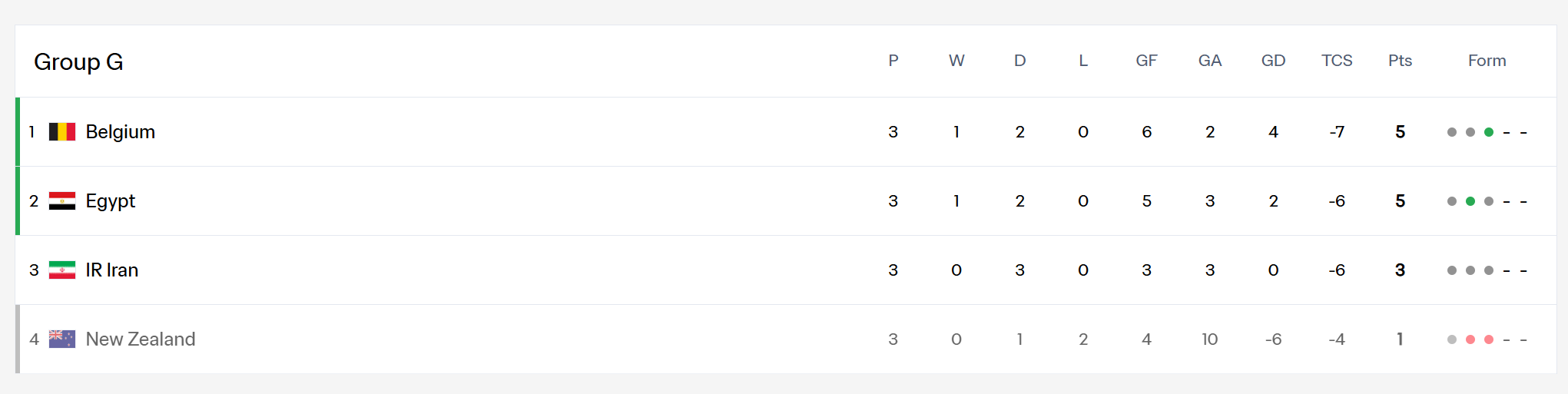
Task: Click the Form column header
Action: (x=1487, y=61)
